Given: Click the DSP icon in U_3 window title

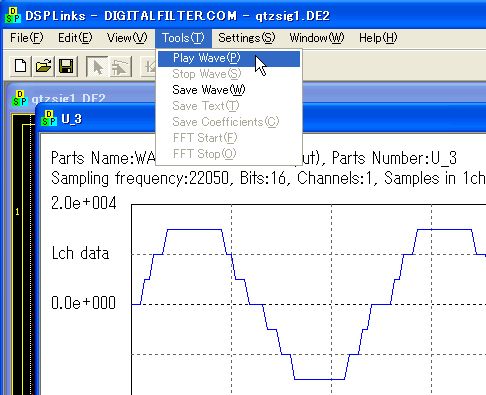Looking at the screenshot, I should point(49,118).
